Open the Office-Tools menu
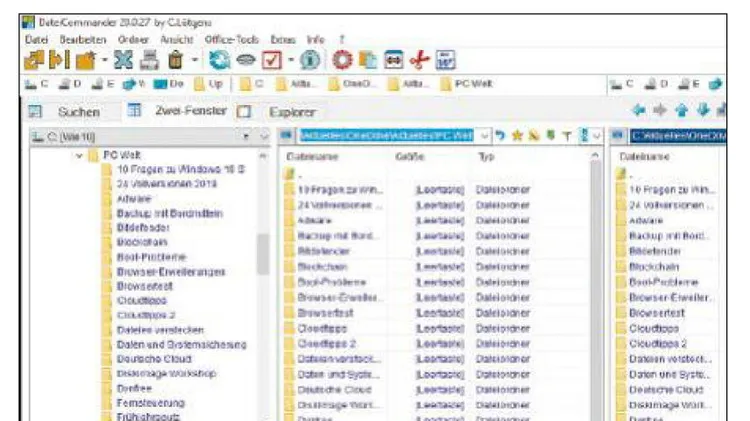The height and width of the screenshot is (421, 750). pyautogui.click(x=232, y=40)
